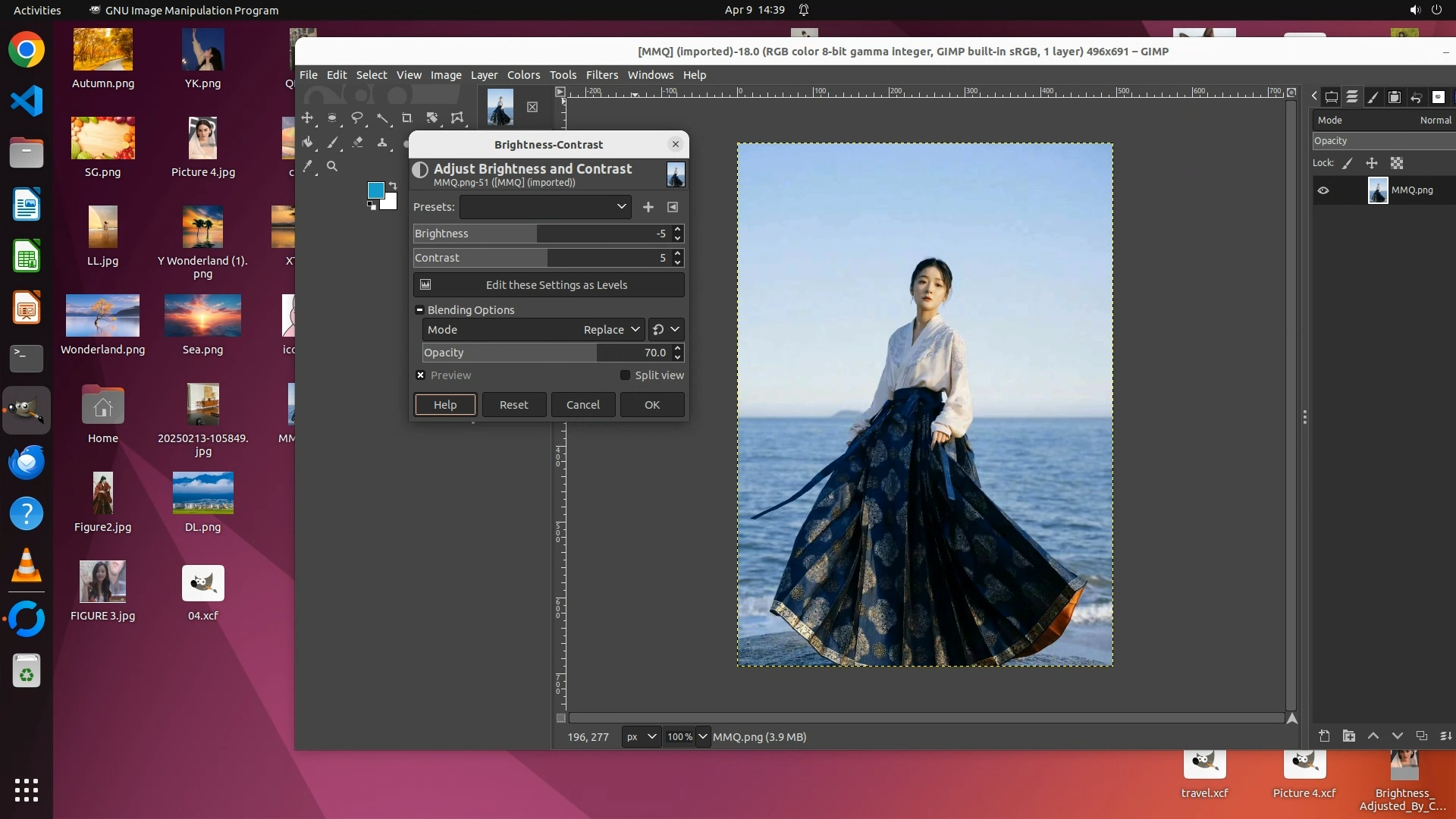Click the Reset button
Viewport: 1456px width, 819px height.
pos(513,405)
